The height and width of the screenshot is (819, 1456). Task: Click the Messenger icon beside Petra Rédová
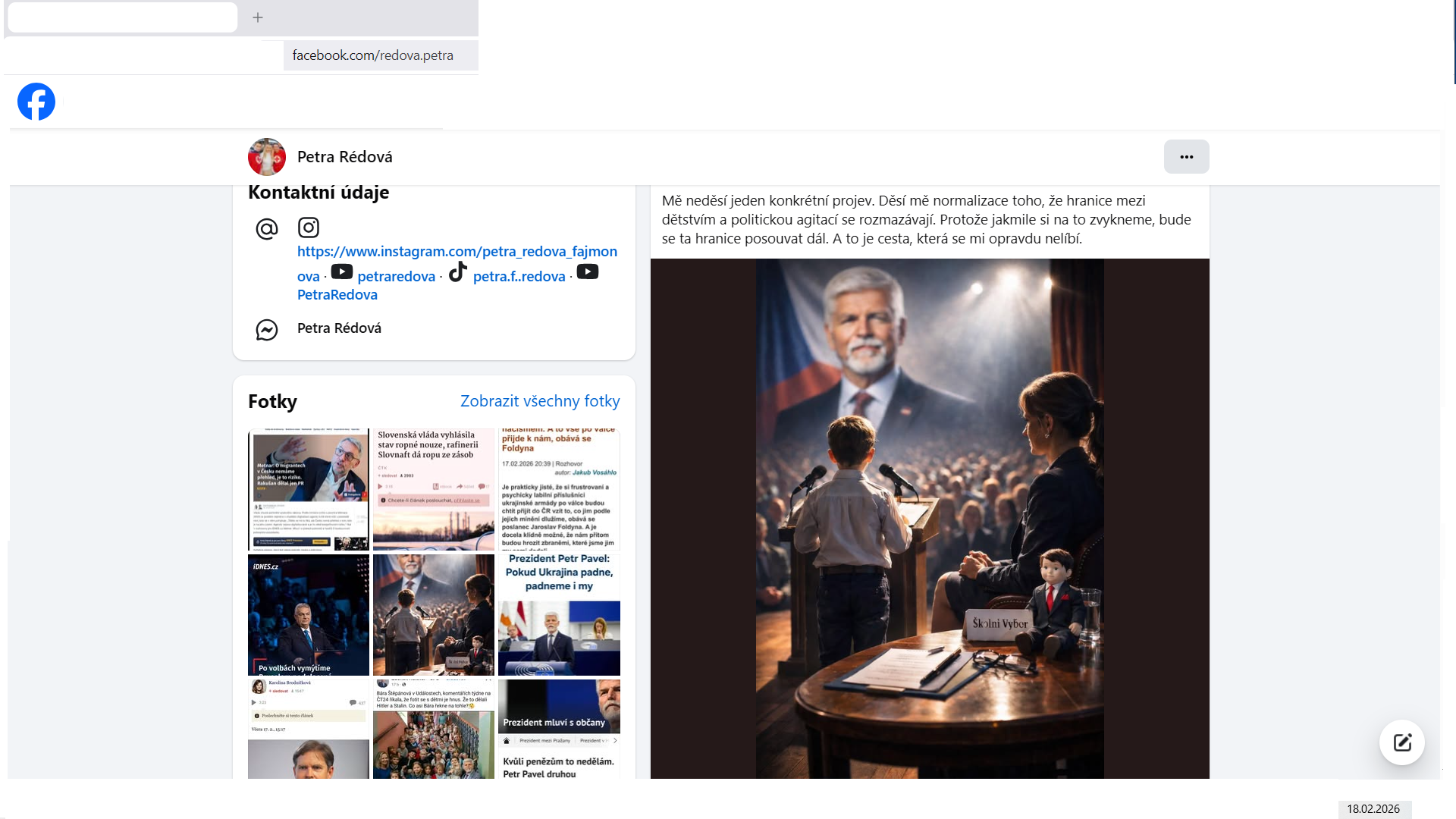pyautogui.click(x=267, y=330)
